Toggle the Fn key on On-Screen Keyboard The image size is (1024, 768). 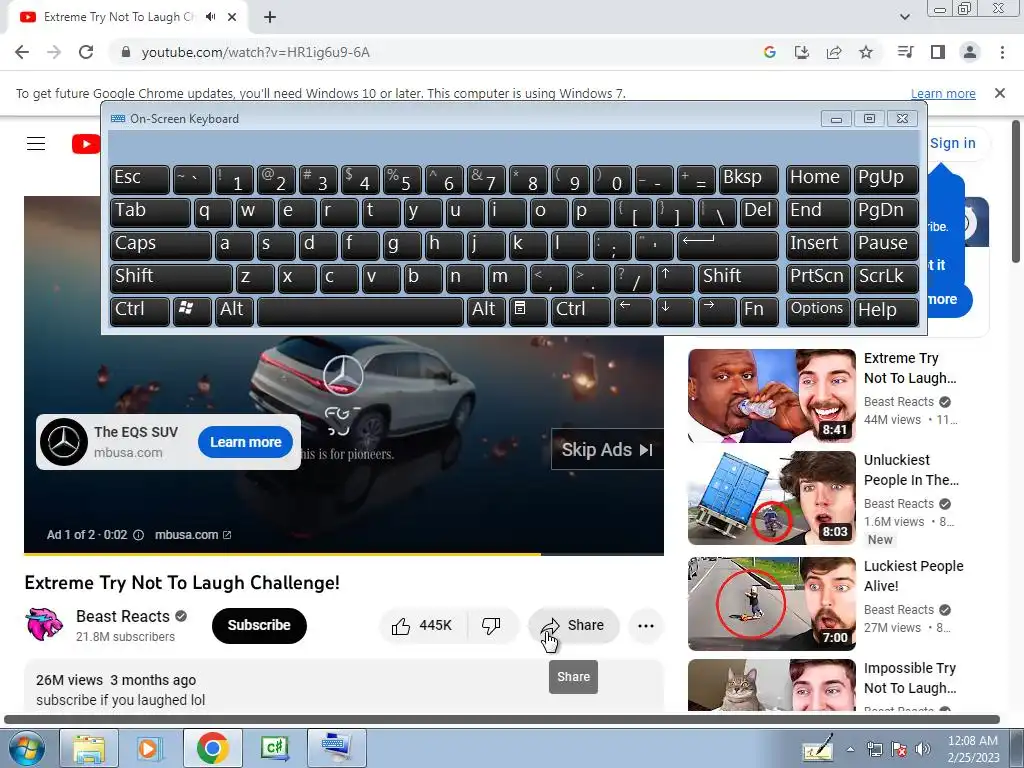pos(759,311)
